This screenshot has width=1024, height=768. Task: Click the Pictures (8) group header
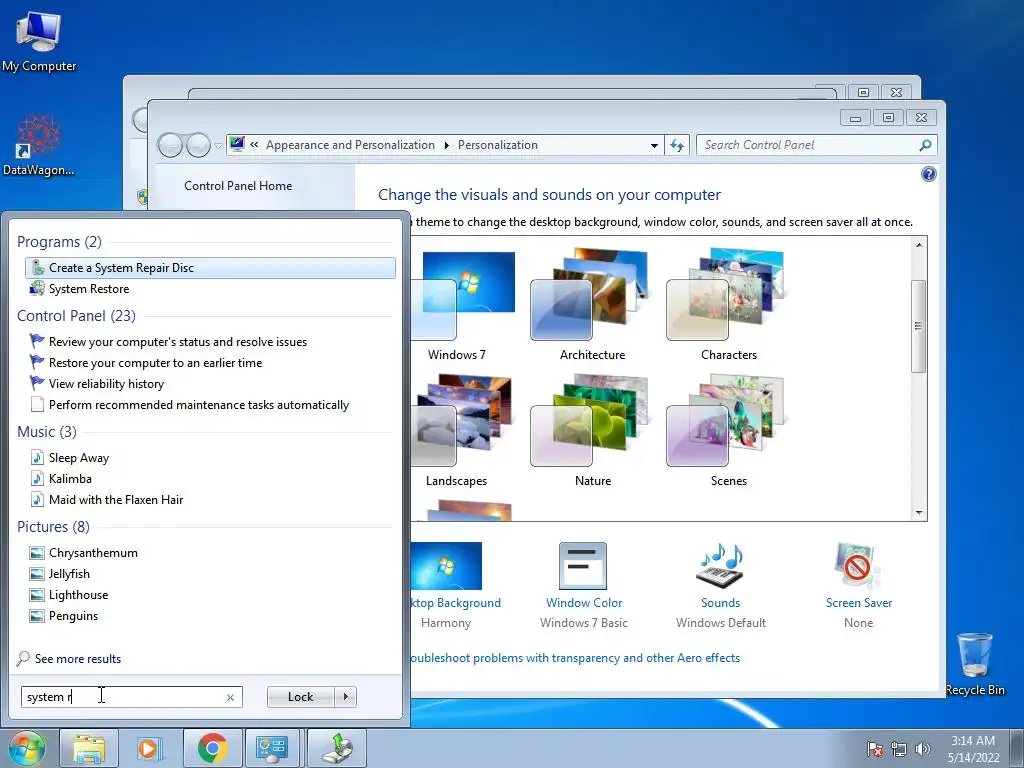point(54,526)
